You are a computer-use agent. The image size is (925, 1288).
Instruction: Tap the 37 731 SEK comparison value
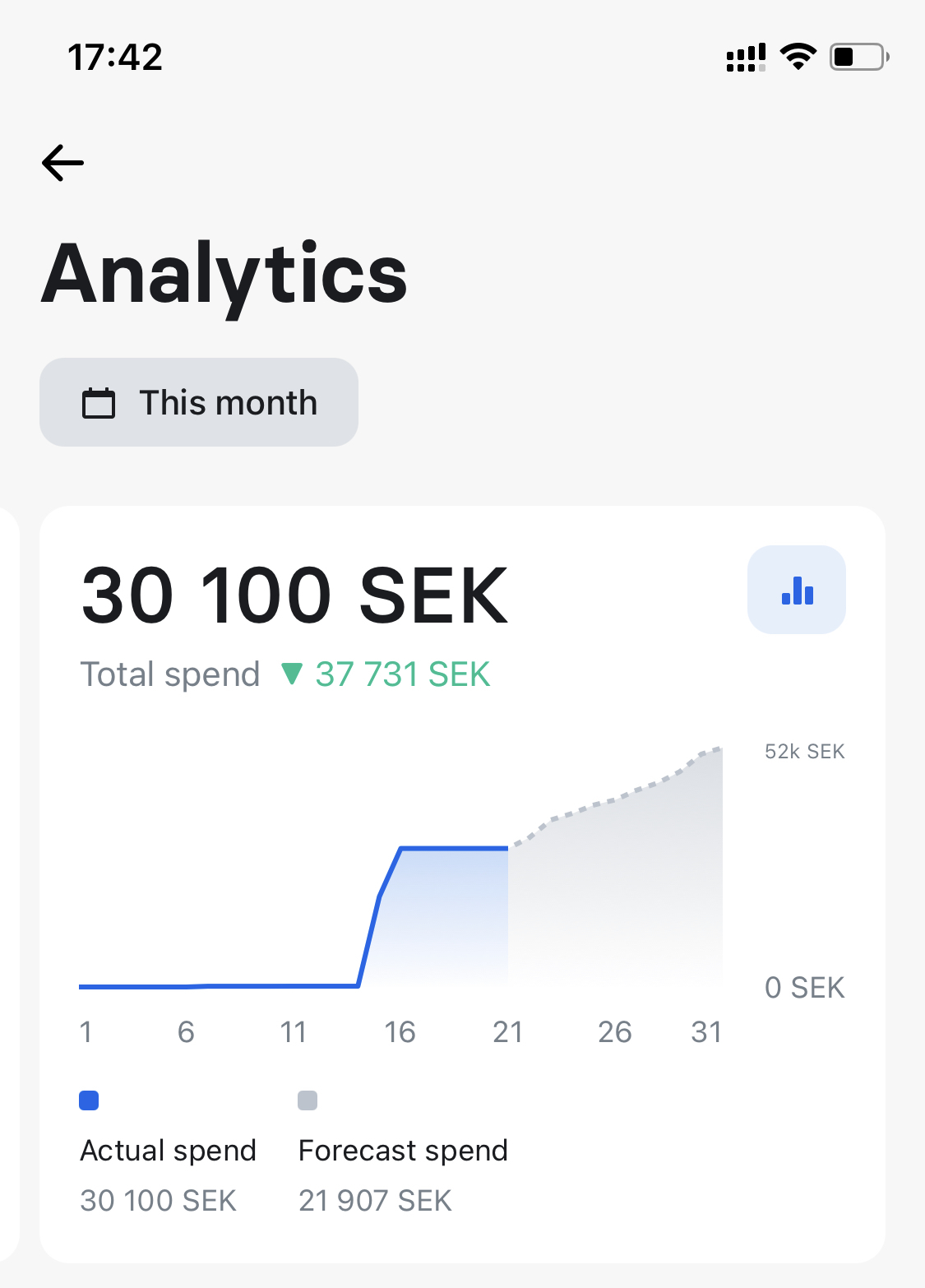click(403, 674)
